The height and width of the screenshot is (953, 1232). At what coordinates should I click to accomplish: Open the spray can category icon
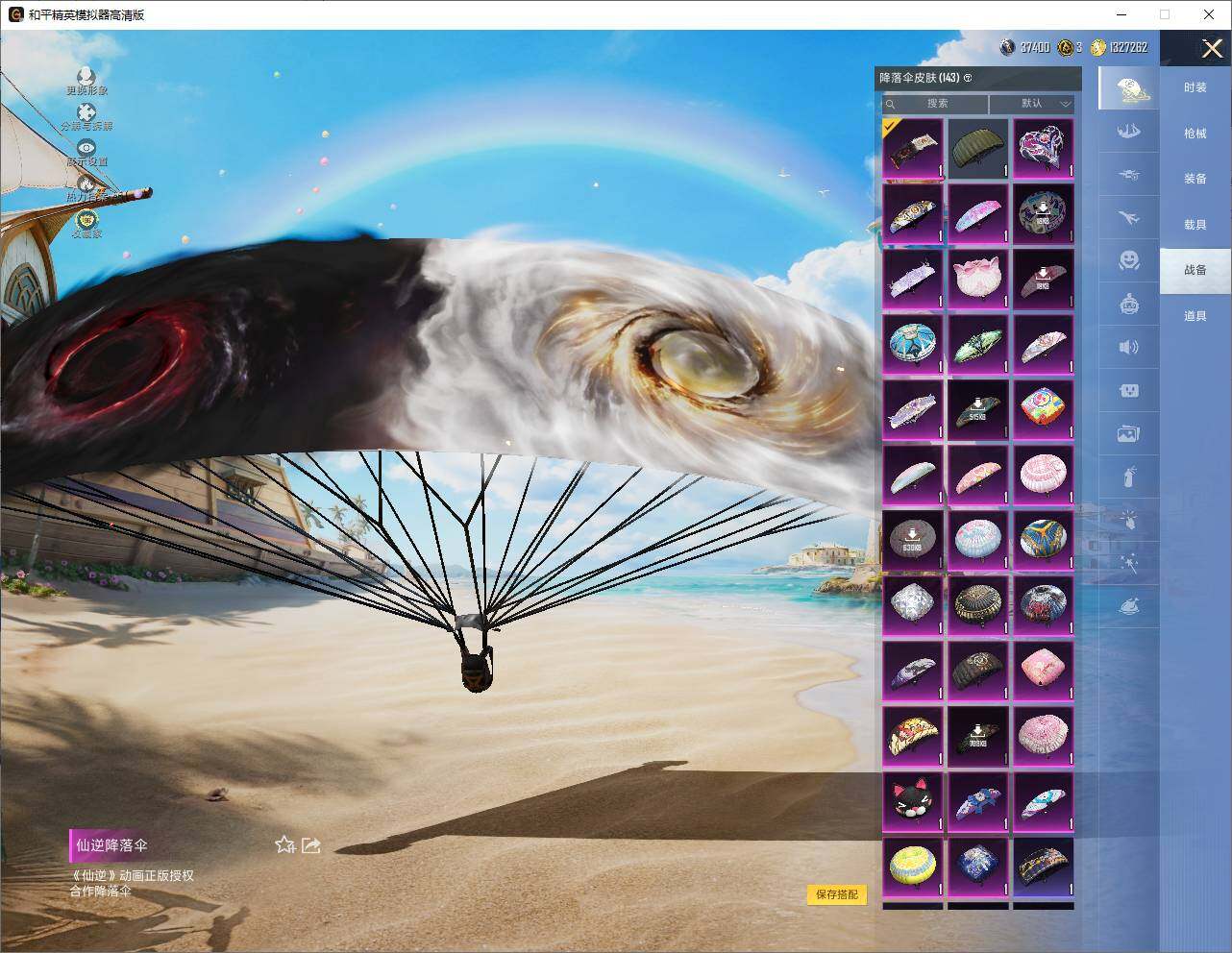point(1129,476)
